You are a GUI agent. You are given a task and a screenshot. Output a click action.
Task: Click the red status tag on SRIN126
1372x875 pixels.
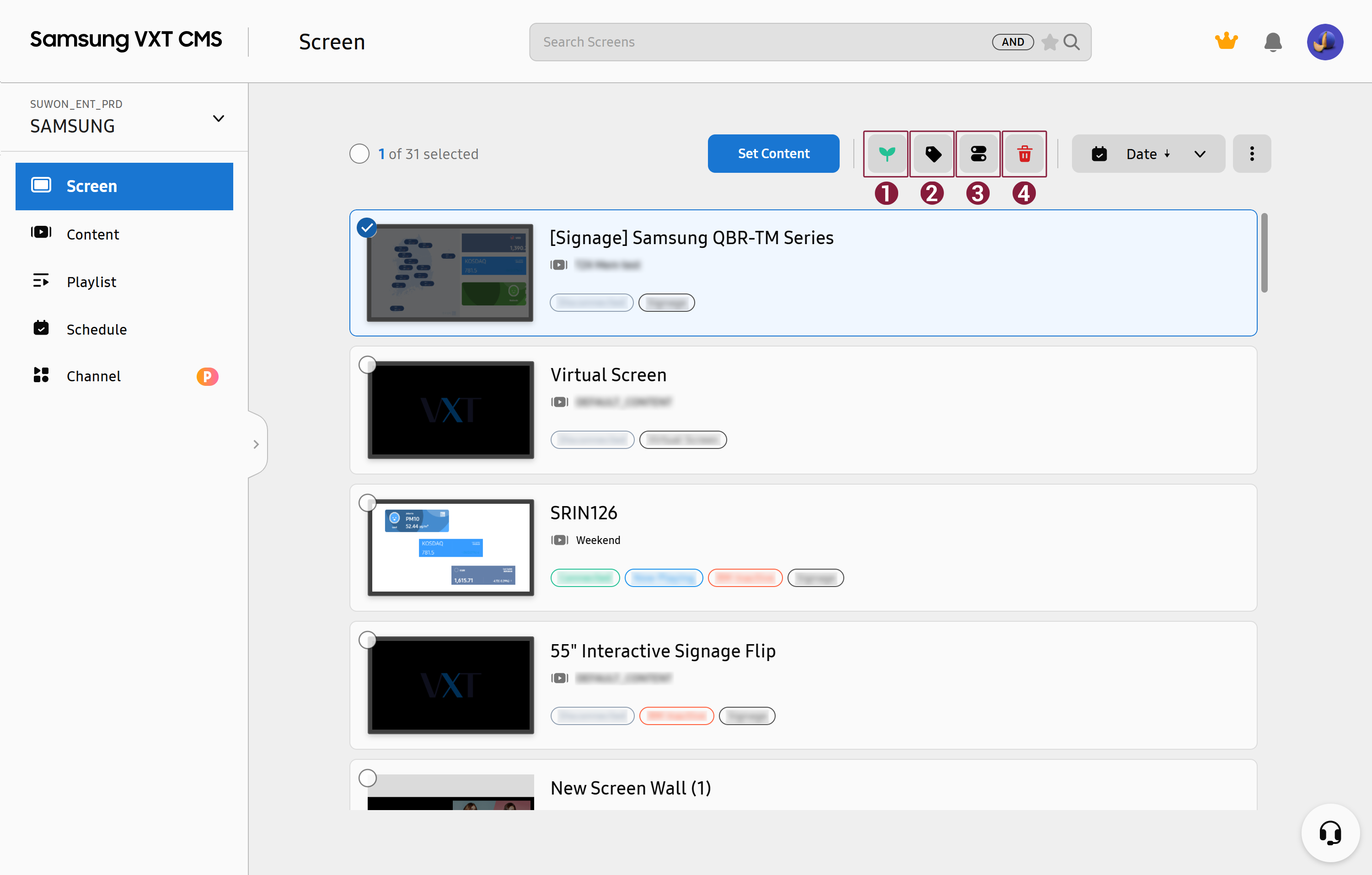[745, 578]
